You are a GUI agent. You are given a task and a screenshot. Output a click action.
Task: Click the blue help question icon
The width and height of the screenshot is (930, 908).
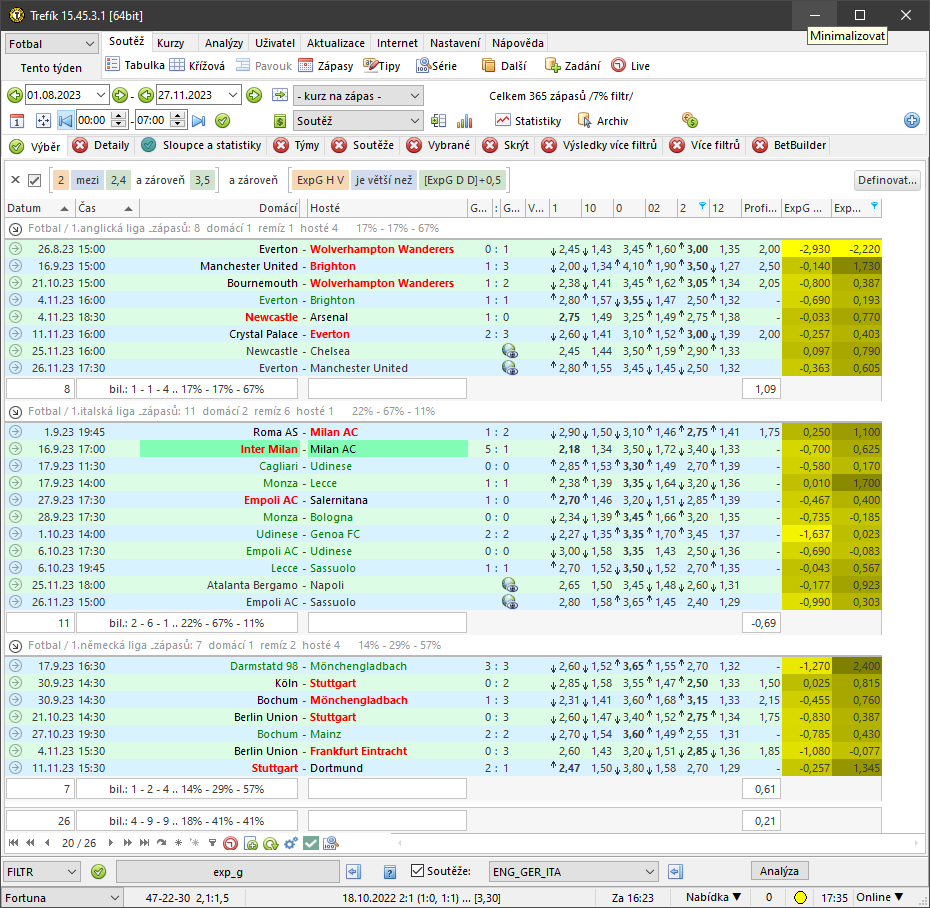(x=390, y=872)
